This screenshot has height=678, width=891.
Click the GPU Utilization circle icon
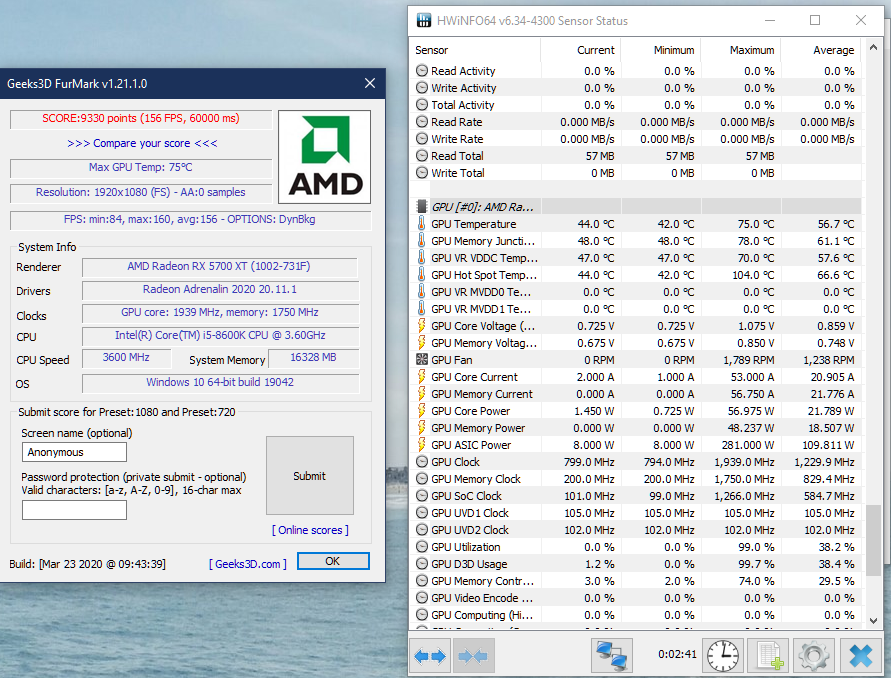pos(422,547)
